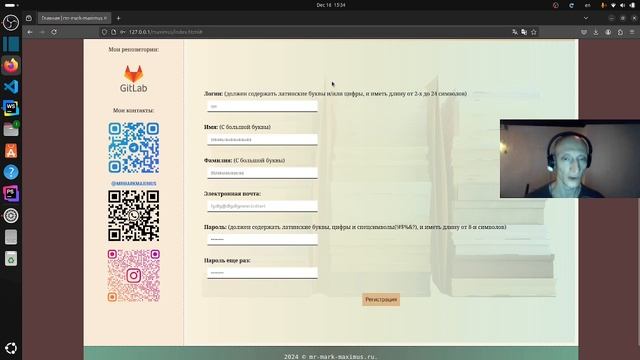Click the black WhatsApp QR code
The image size is (640, 360).
(x=133, y=216)
